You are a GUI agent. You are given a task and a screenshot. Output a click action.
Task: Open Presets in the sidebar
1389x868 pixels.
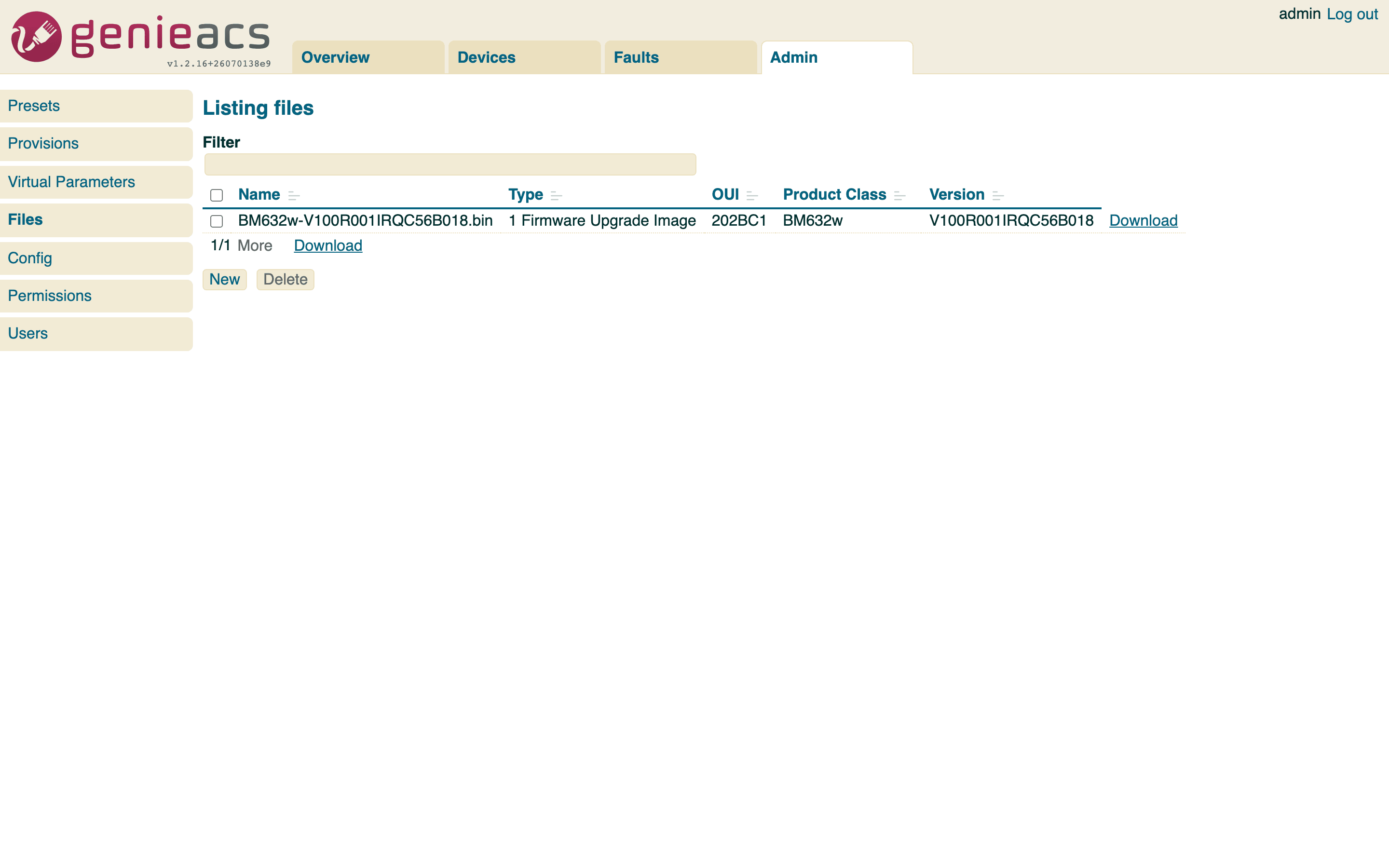pyautogui.click(x=96, y=106)
